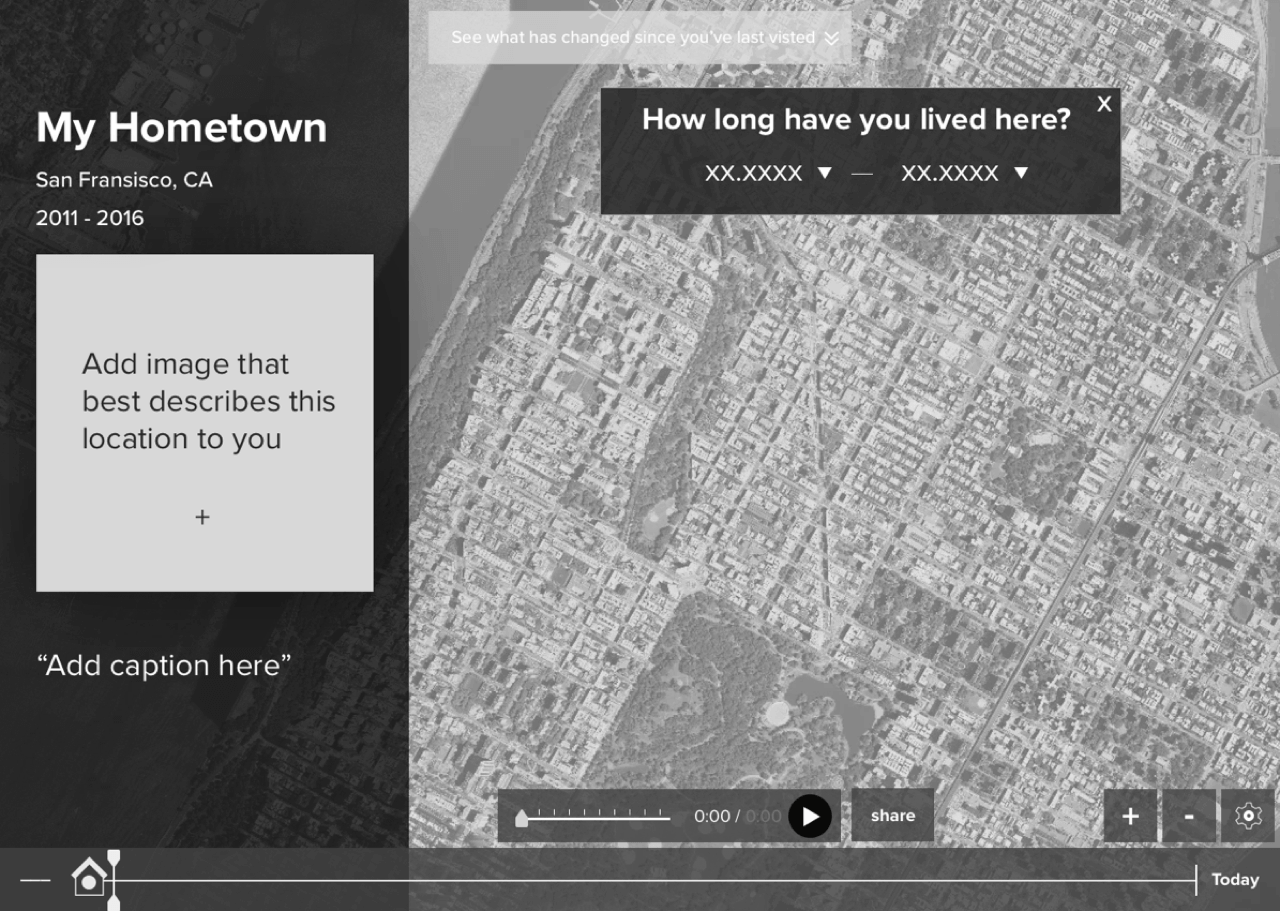This screenshot has height=911, width=1280.
Task: Select the 'My Hometown' title
Action: 181,128
